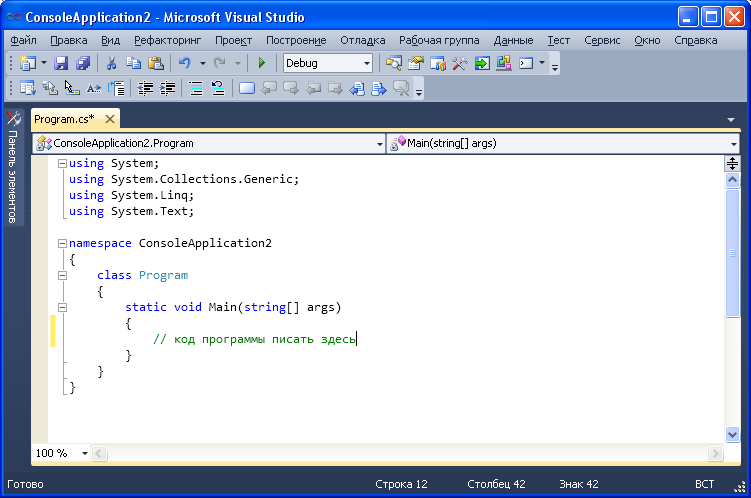This screenshot has width=751, height=498.
Task: Click 'Строка 12' in the status bar
Action: (401, 484)
